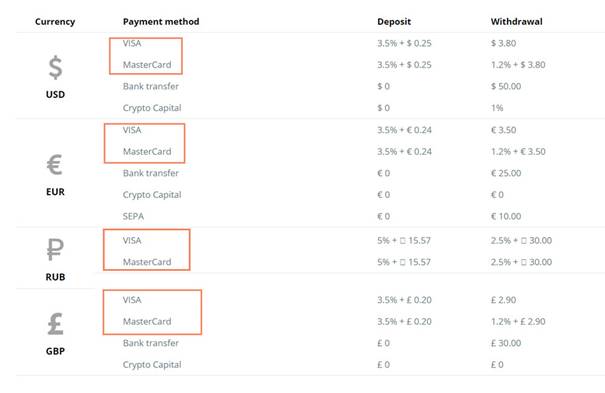The image size is (605, 393).
Task: Select Crypto Capital in USD section
Action: (x=152, y=108)
